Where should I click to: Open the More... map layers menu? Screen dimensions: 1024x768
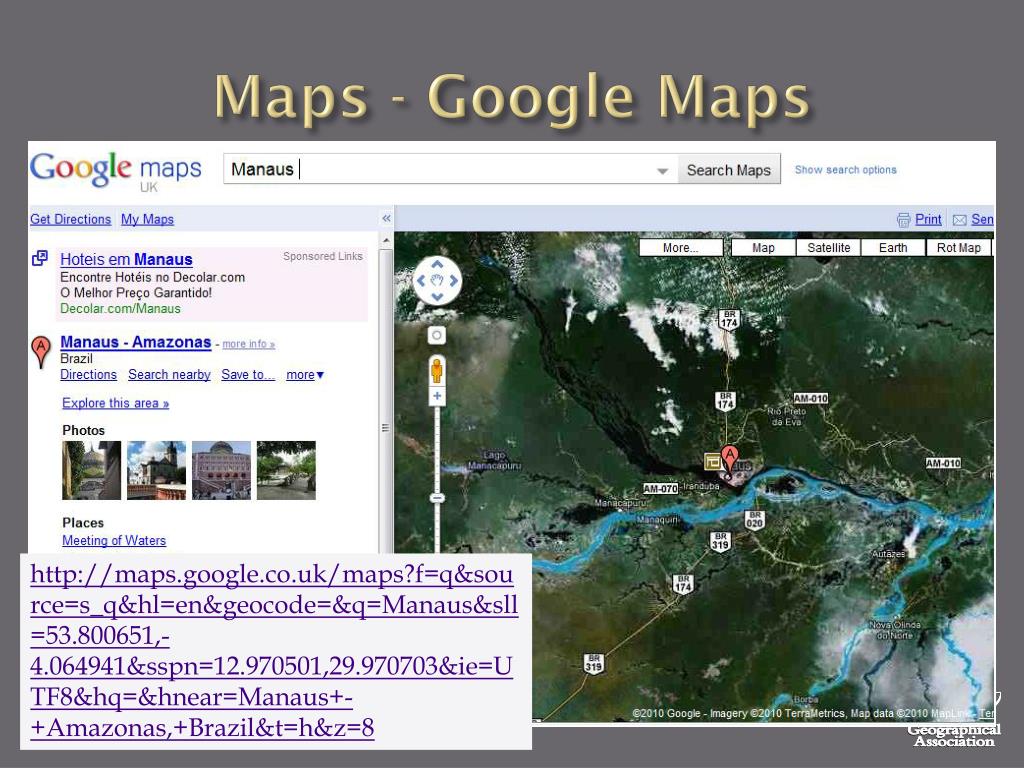pos(680,248)
